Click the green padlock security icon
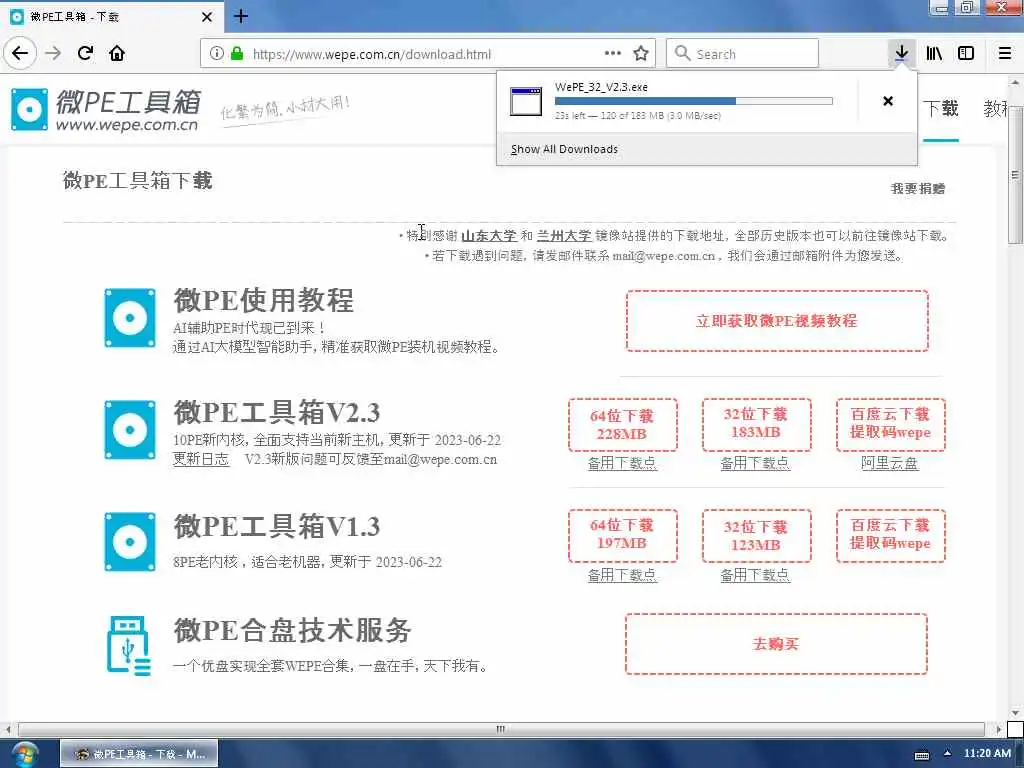This screenshot has height=768, width=1024. pos(237,54)
